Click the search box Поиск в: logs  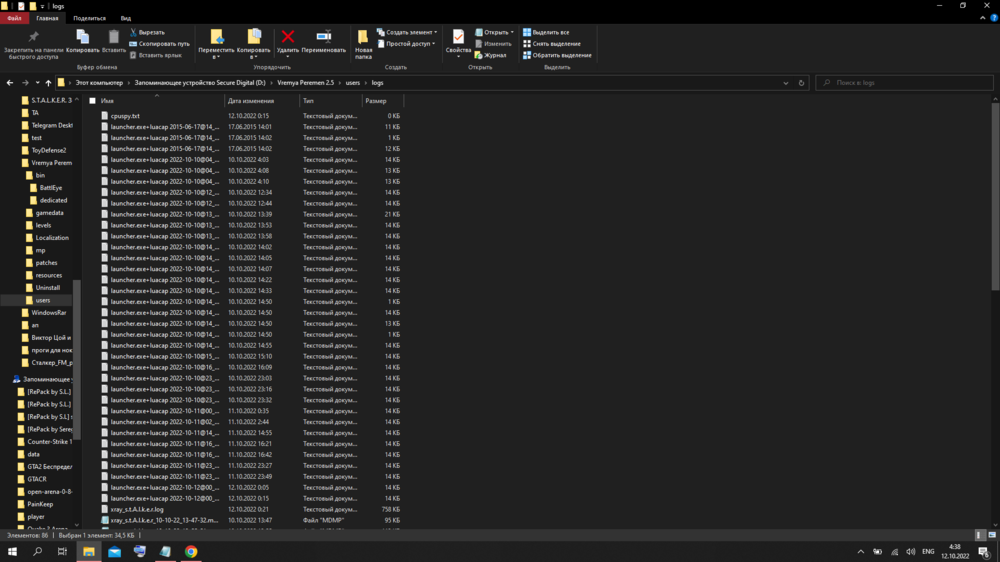pos(905,83)
